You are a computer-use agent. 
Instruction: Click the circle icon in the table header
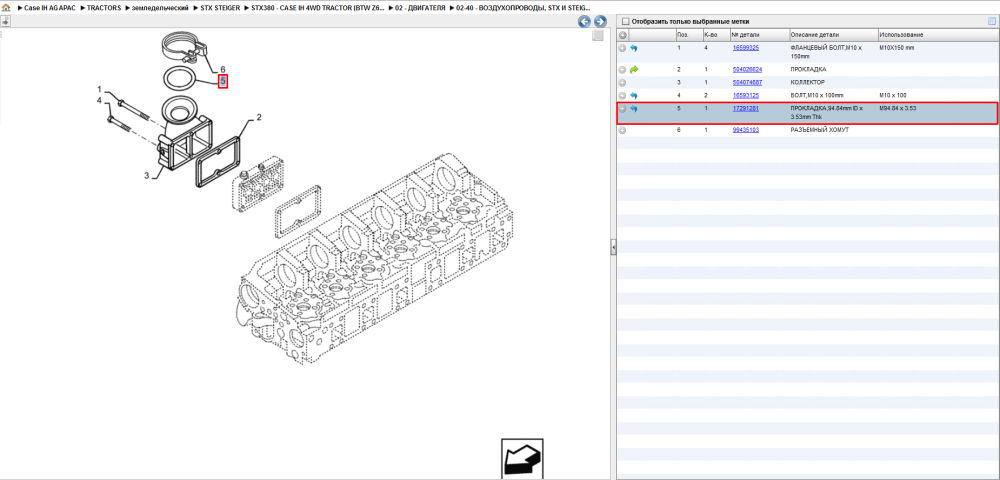click(x=623, y=34)
